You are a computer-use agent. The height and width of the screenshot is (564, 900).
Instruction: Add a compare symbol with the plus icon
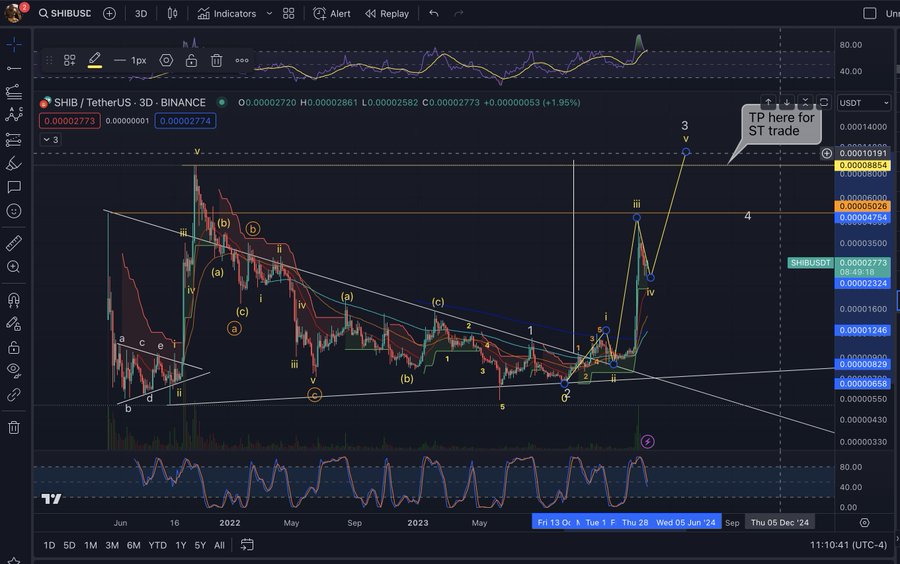109,13
